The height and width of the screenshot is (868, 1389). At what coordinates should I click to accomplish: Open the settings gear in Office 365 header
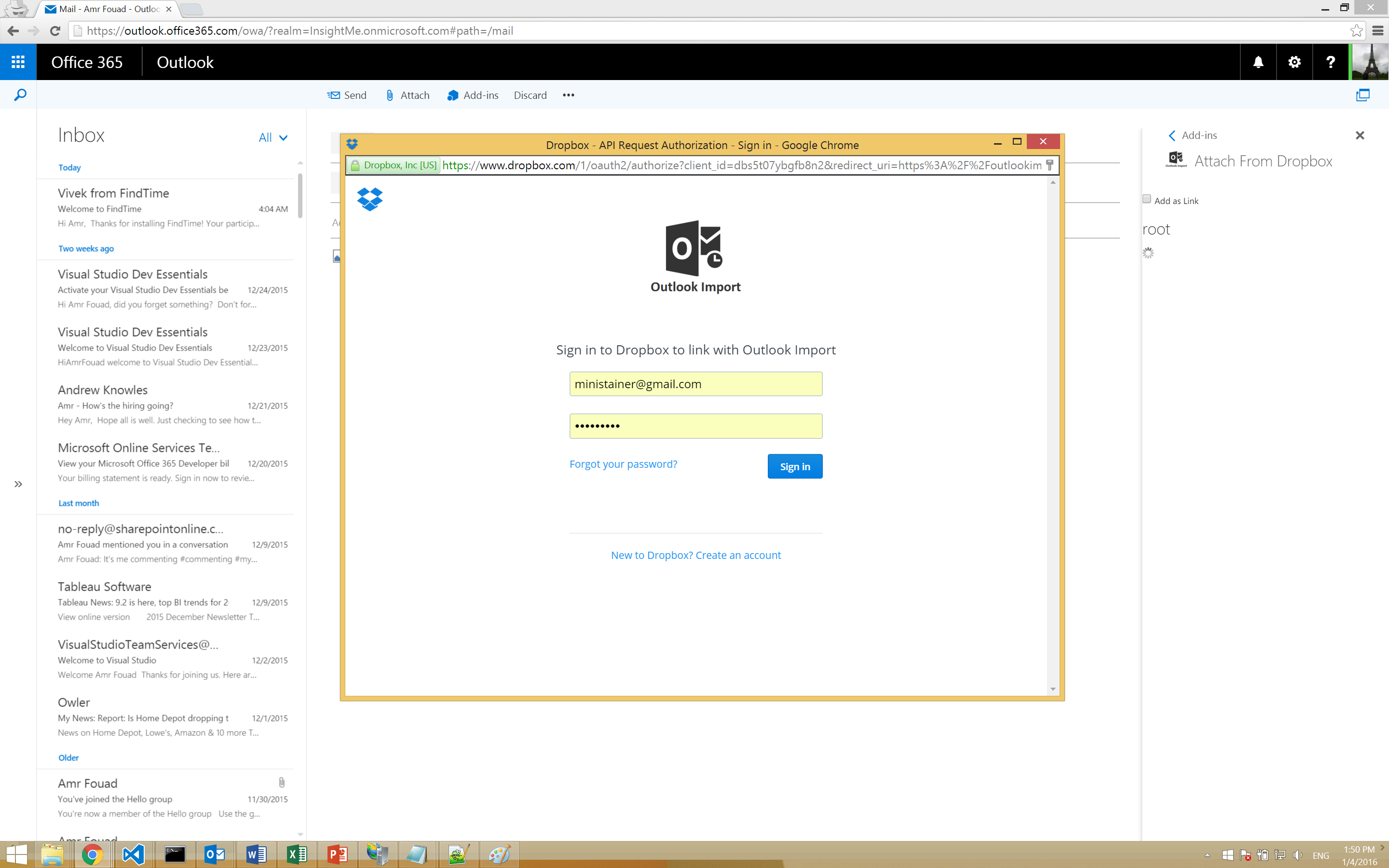click(1294, 62)
